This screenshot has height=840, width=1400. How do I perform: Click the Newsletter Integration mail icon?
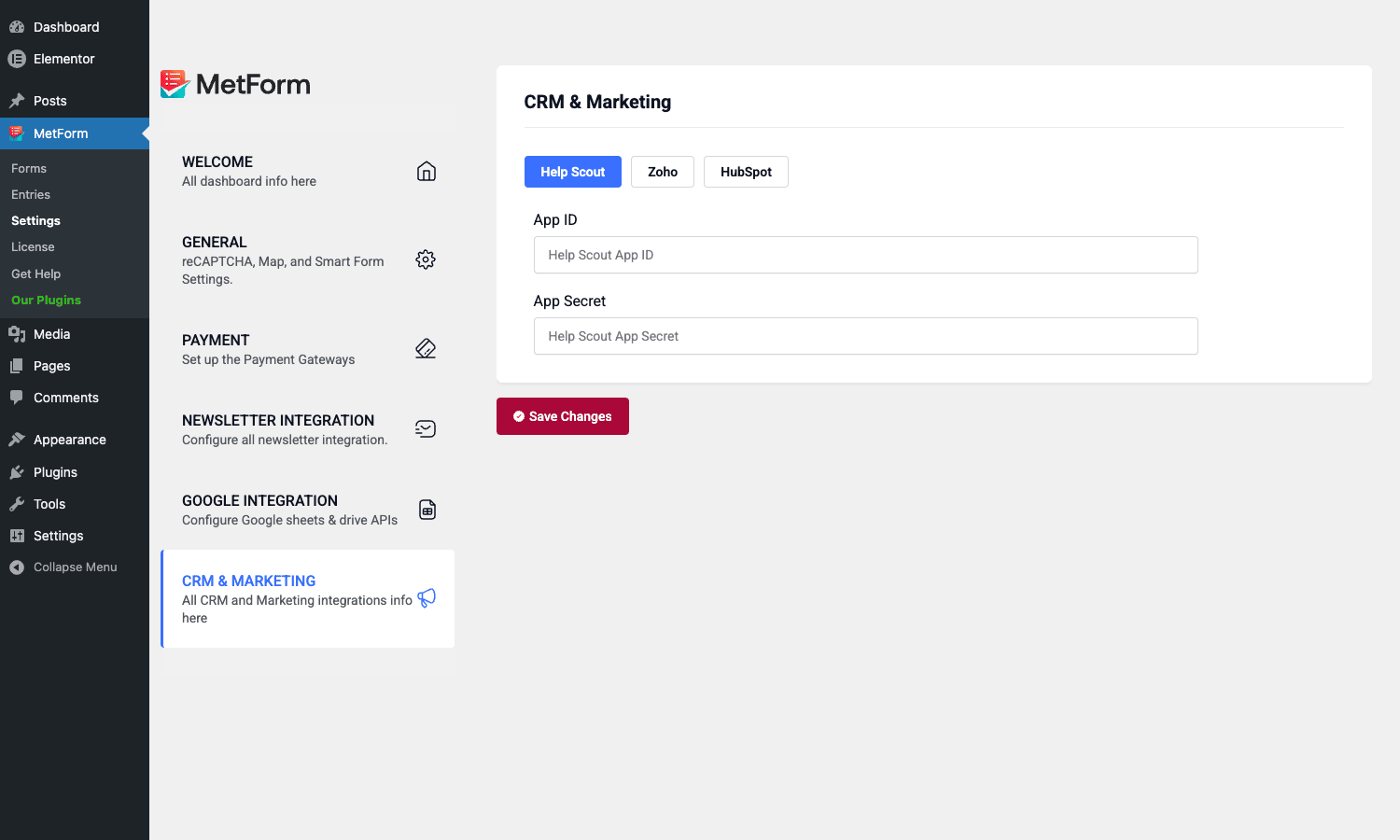(x=426, y=429)
